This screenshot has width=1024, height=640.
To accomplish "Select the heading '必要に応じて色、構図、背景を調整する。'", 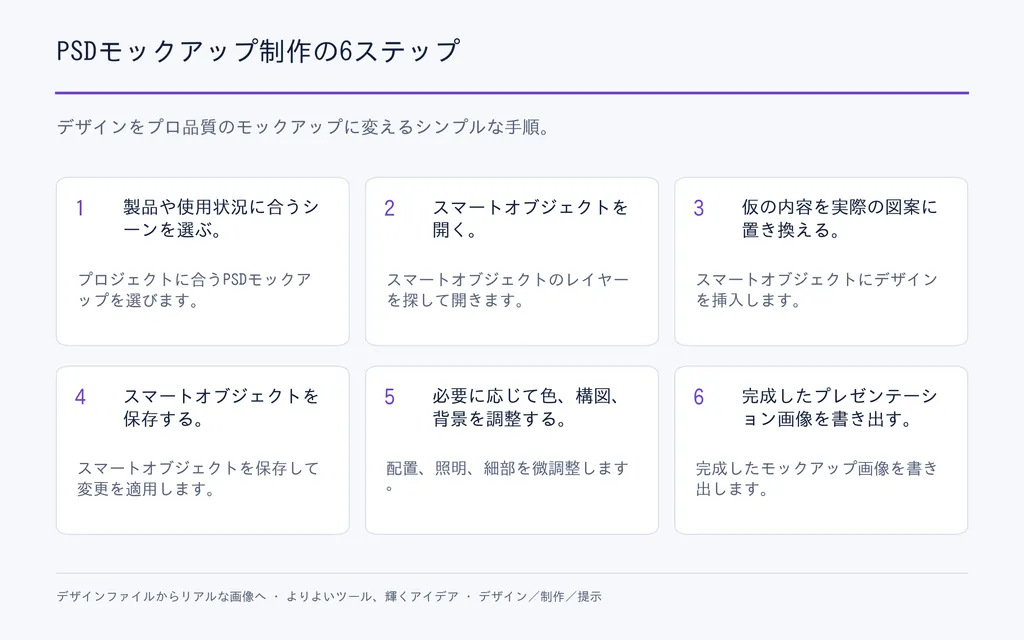I will click(526, 407).
